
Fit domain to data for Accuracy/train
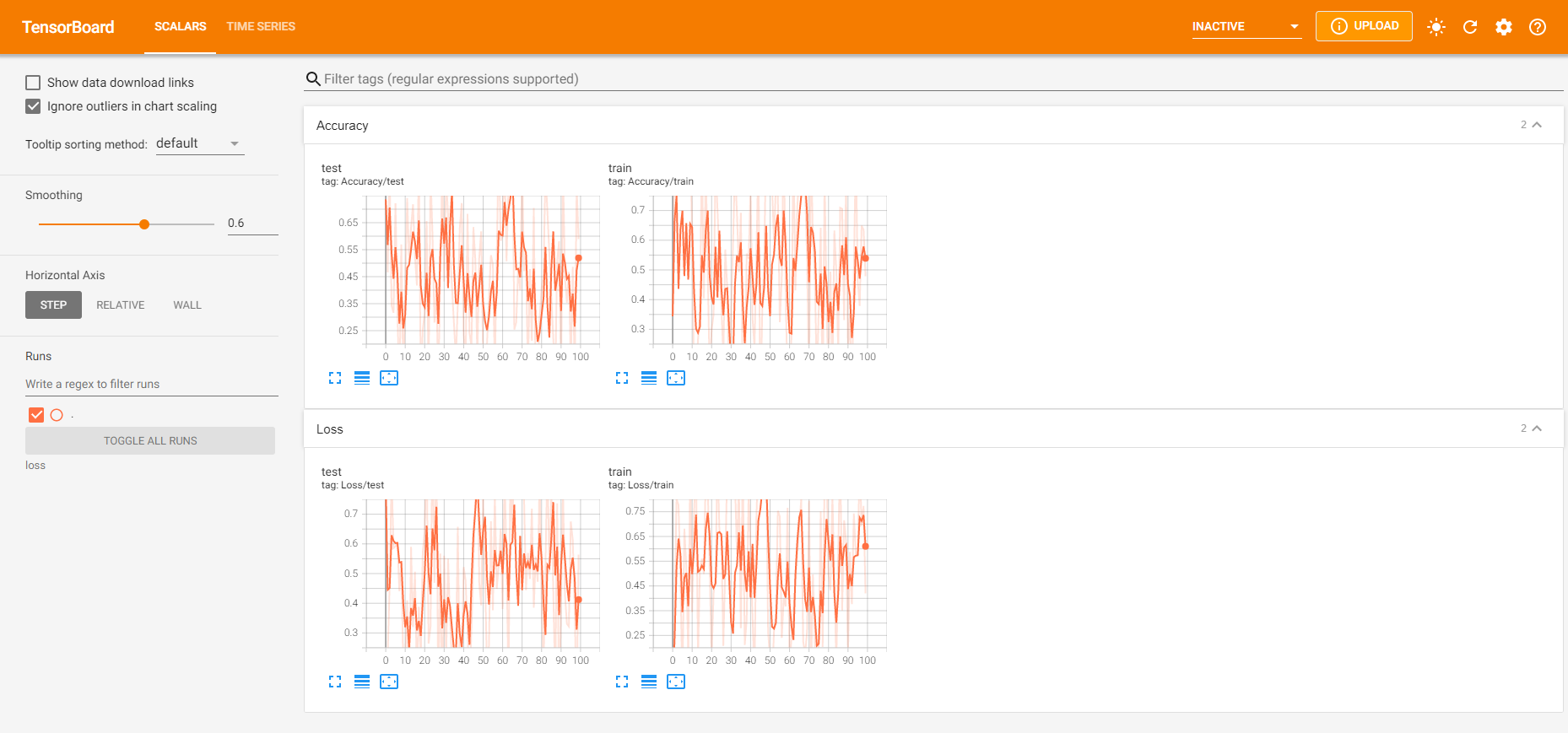pyautogui.click(x=676, y=378)
